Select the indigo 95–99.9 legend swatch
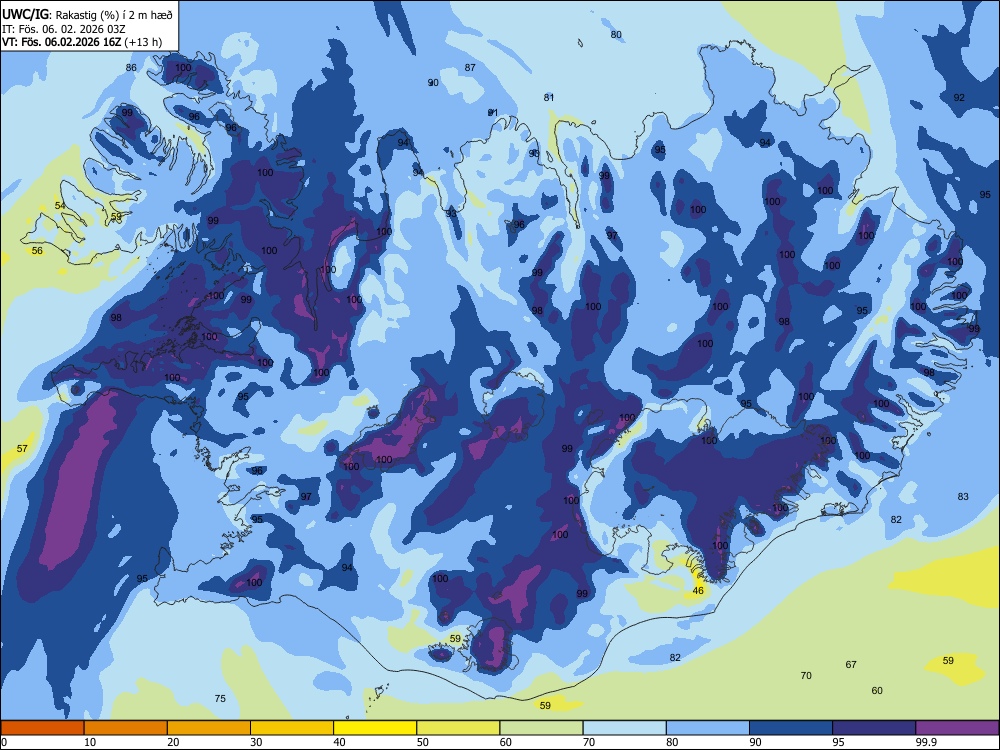The width and height of the screenshot is (1000, 750). coord(874,728)
